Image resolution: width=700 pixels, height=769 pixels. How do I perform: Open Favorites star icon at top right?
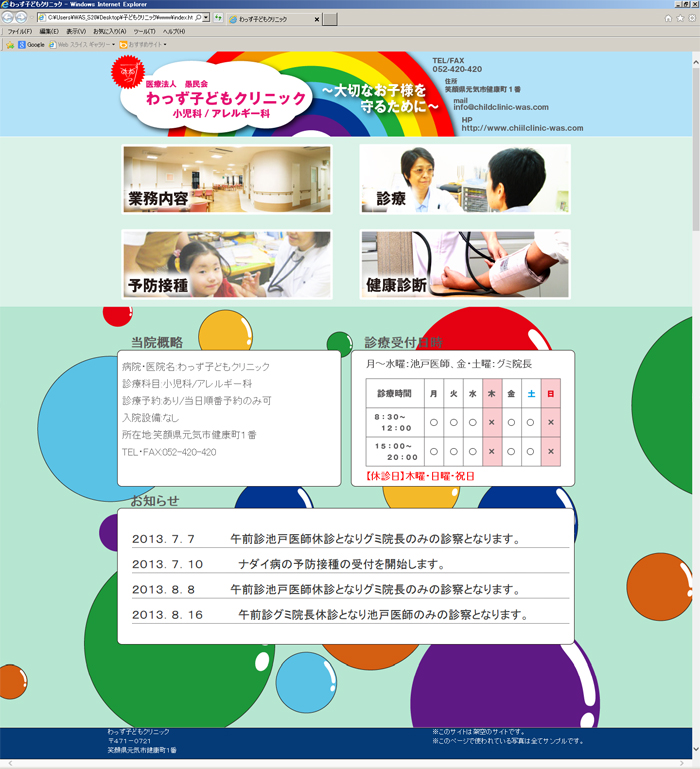point(680,18)
